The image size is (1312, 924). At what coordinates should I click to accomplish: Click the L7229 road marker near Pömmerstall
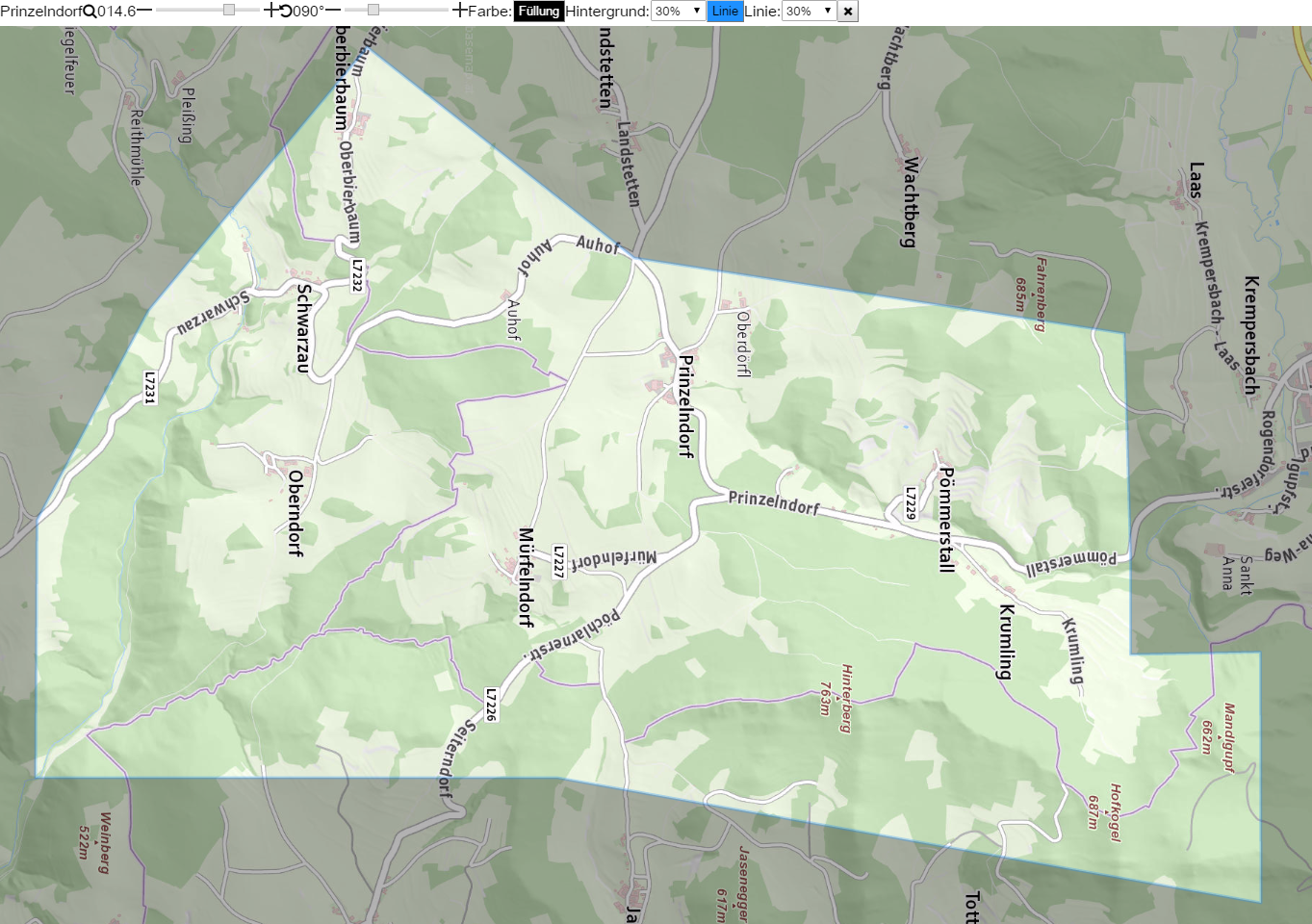(x=911, y=502)
